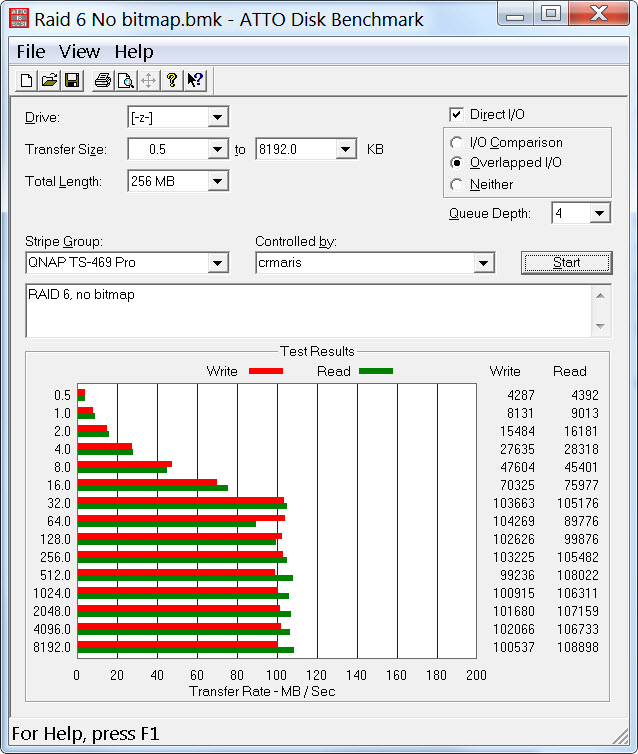
Task: Open the Total Length dropdown 256 MB
Action: [x=217, y=181]
